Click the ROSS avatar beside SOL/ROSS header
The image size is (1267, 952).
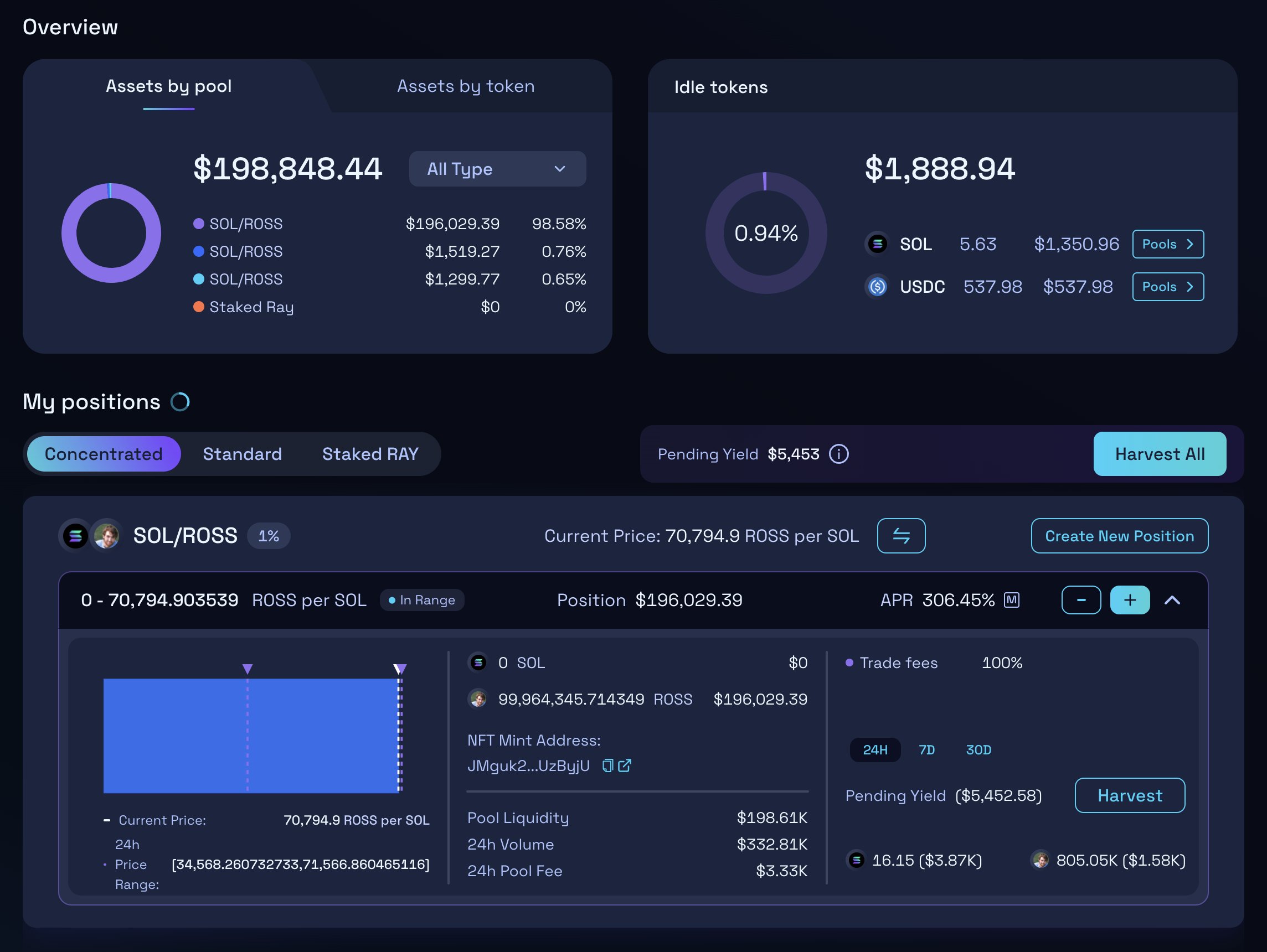pos(106,536)
